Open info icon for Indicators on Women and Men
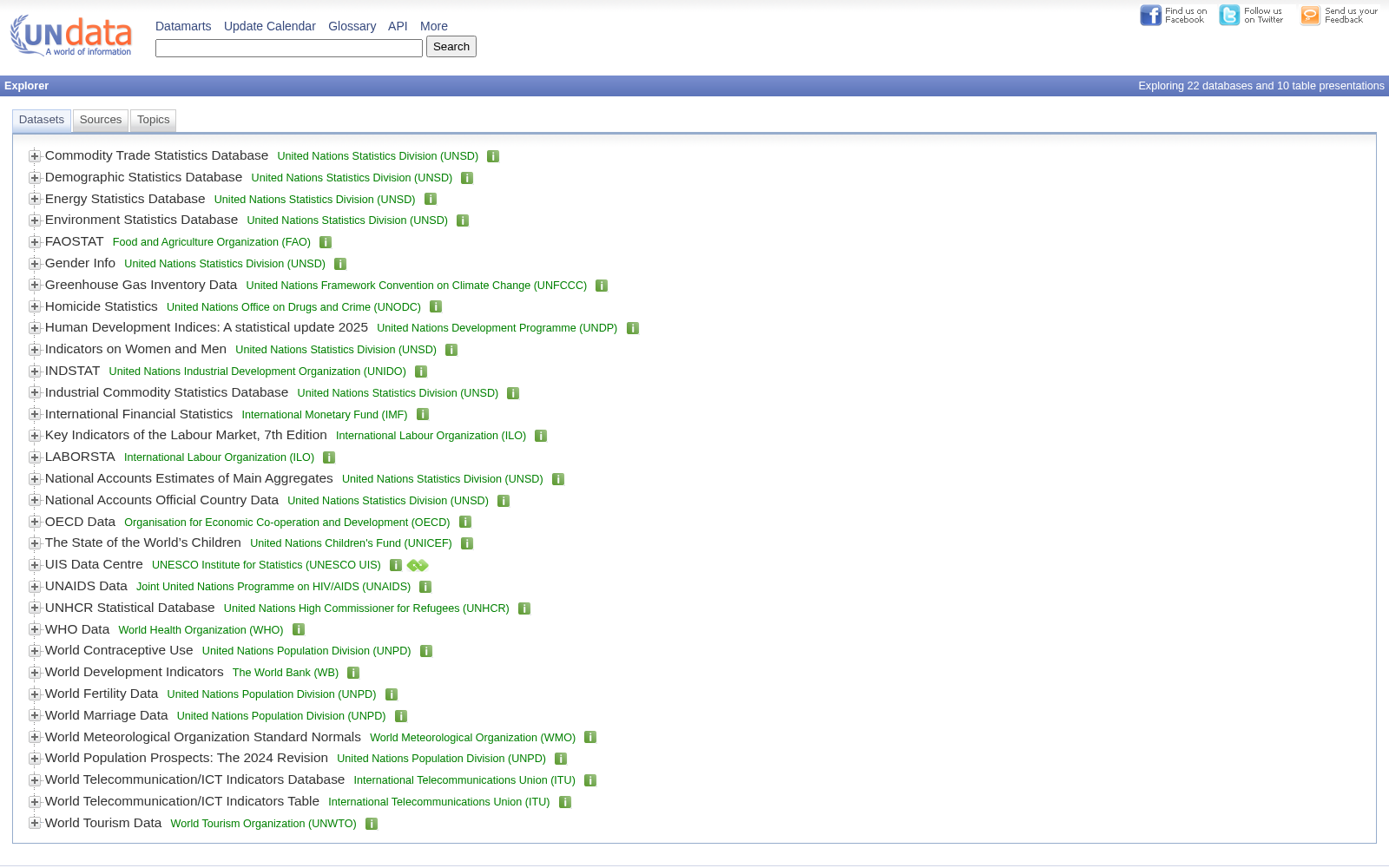This screenshot has height=868, width=1389. 451,350
